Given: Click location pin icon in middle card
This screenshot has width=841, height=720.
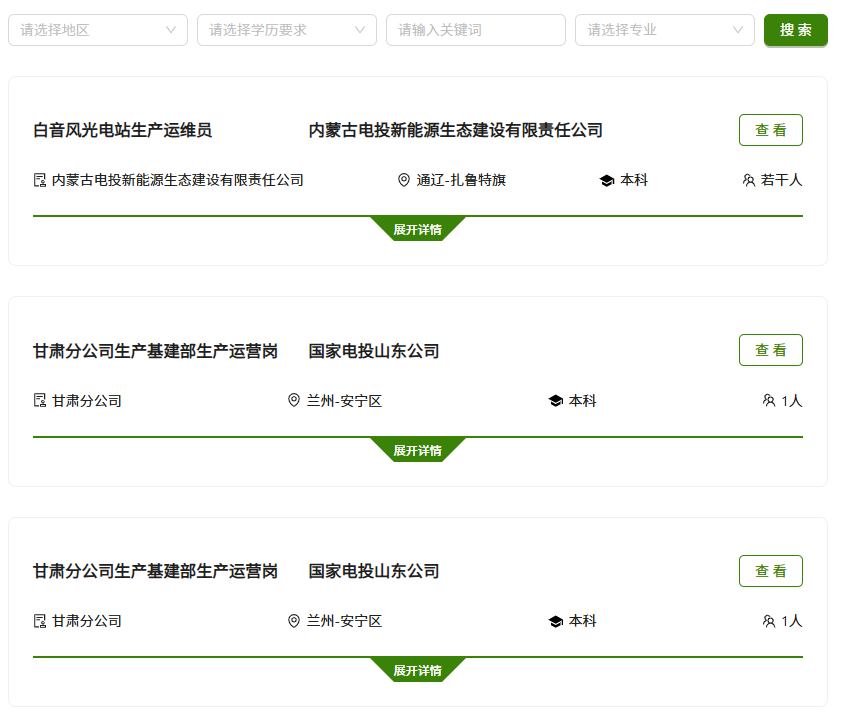Looking at the screenshot, I should tap(294, 400).
